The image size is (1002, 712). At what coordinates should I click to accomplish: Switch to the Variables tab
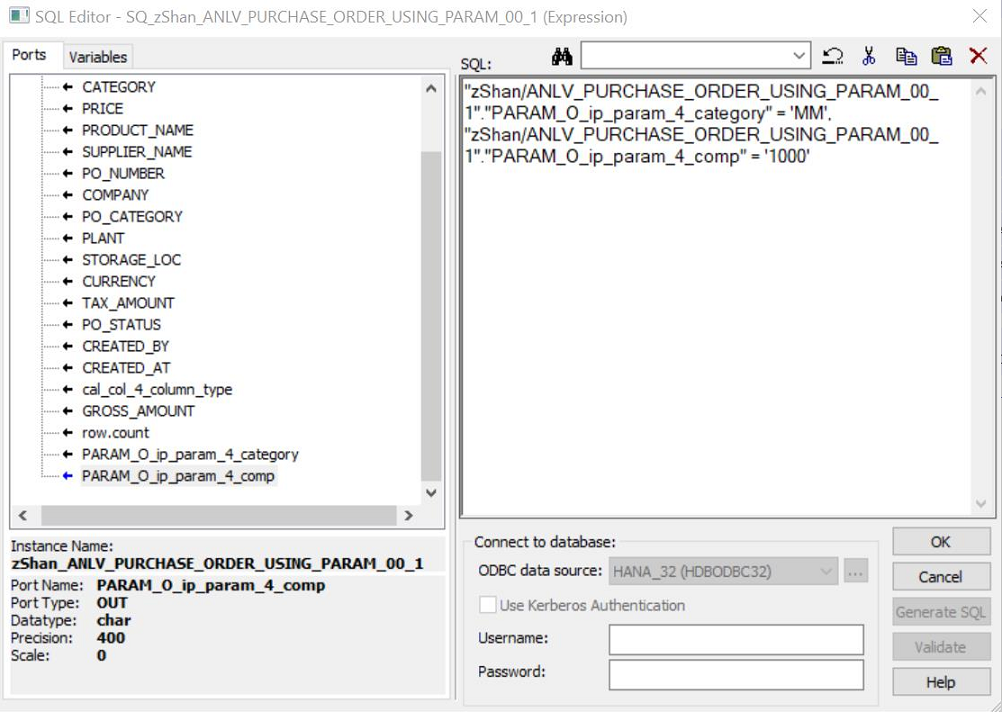pos(98,57)
